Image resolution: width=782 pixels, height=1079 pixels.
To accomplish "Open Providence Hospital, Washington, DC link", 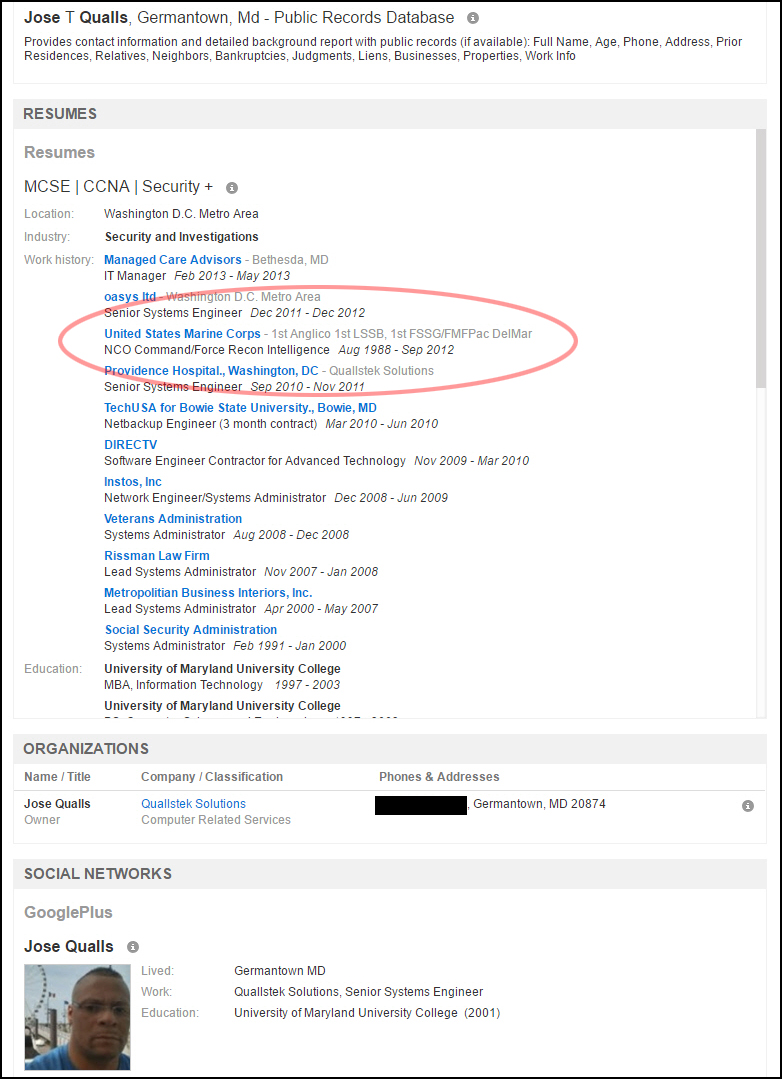I will click(x=211, y=371).
